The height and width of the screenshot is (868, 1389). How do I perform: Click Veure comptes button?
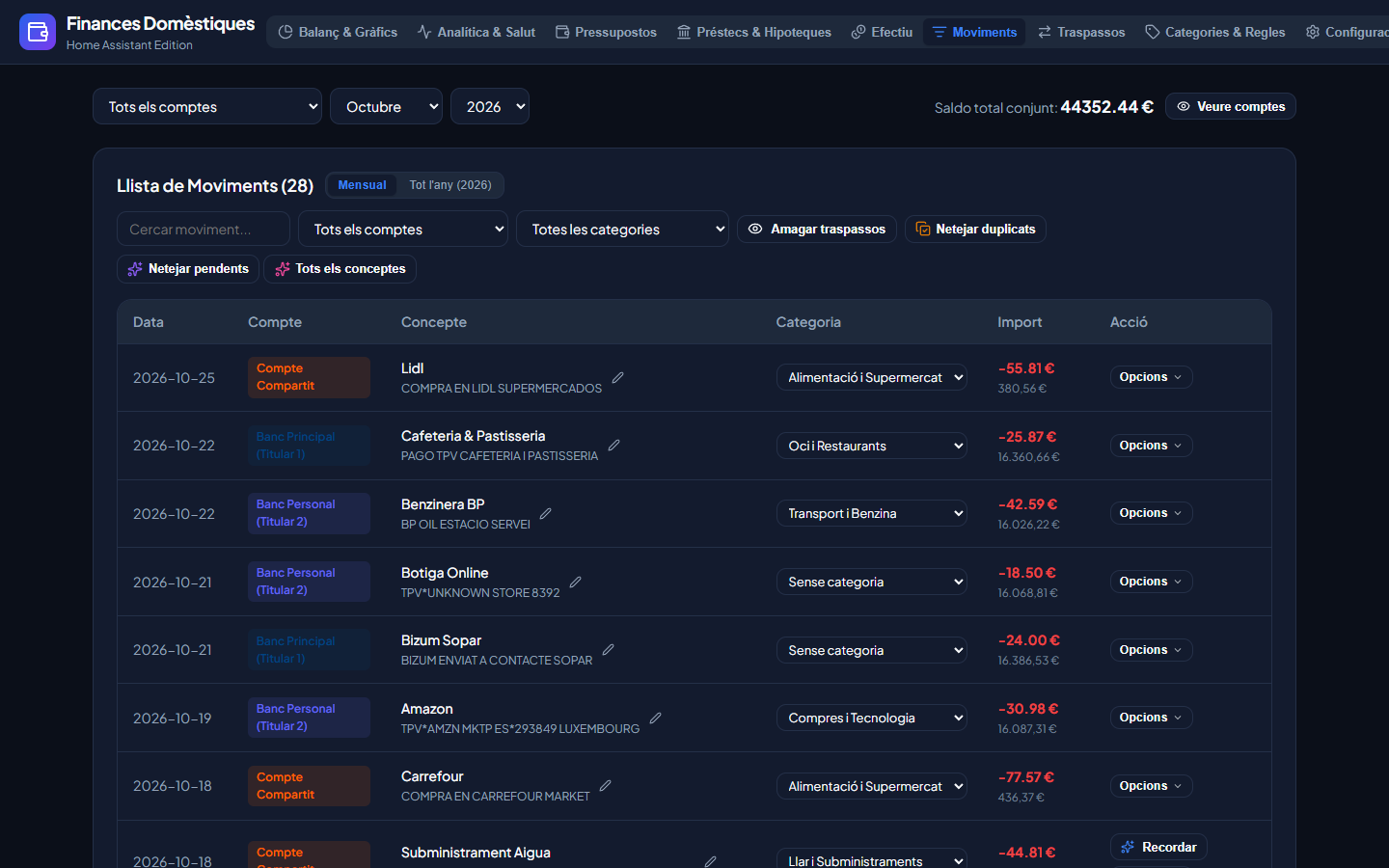pyautogui.click(x=1230, y=106)
